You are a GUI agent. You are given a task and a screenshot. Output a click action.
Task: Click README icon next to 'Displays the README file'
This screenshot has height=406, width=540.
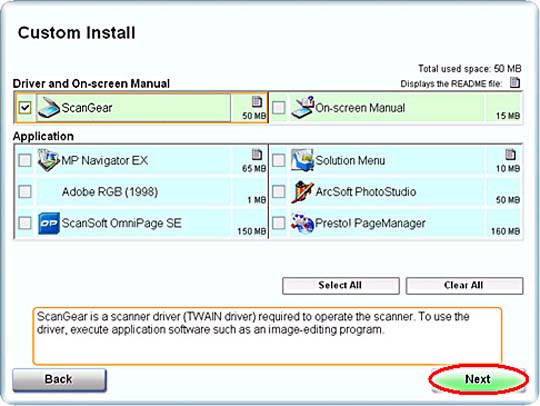click(x=515, y=83)
